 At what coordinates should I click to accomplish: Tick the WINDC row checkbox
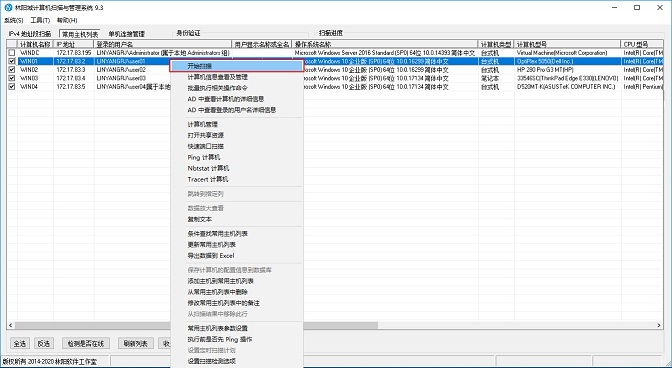12,53
